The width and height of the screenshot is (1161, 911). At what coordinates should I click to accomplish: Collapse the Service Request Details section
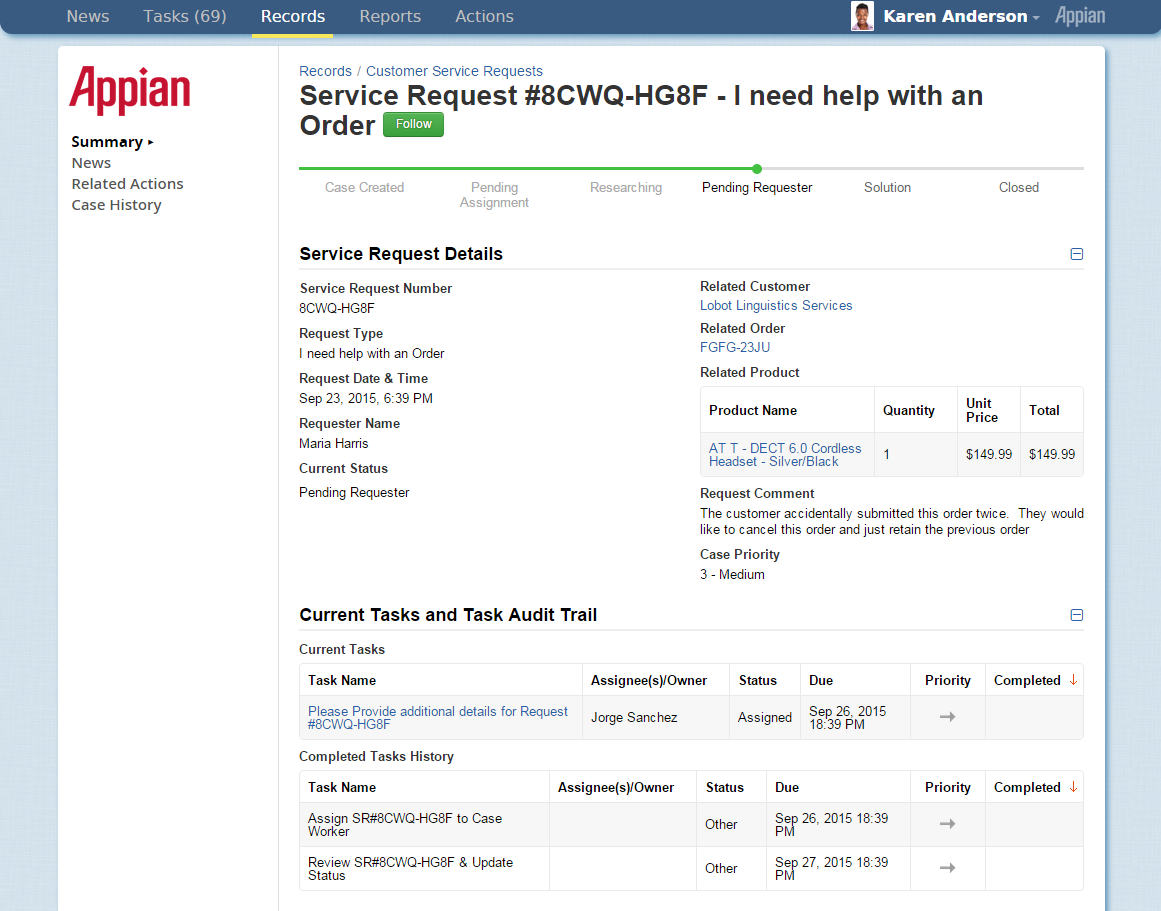(1077, 254)
